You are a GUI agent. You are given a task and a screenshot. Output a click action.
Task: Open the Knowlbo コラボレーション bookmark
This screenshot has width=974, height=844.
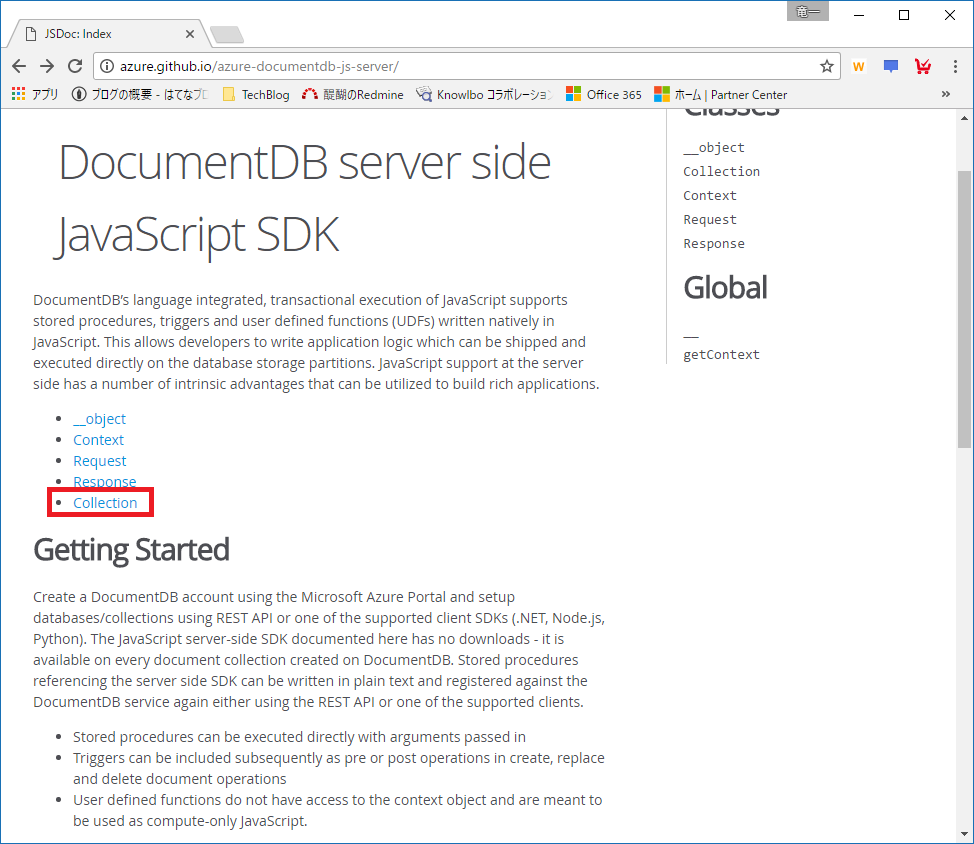[484, 94]
